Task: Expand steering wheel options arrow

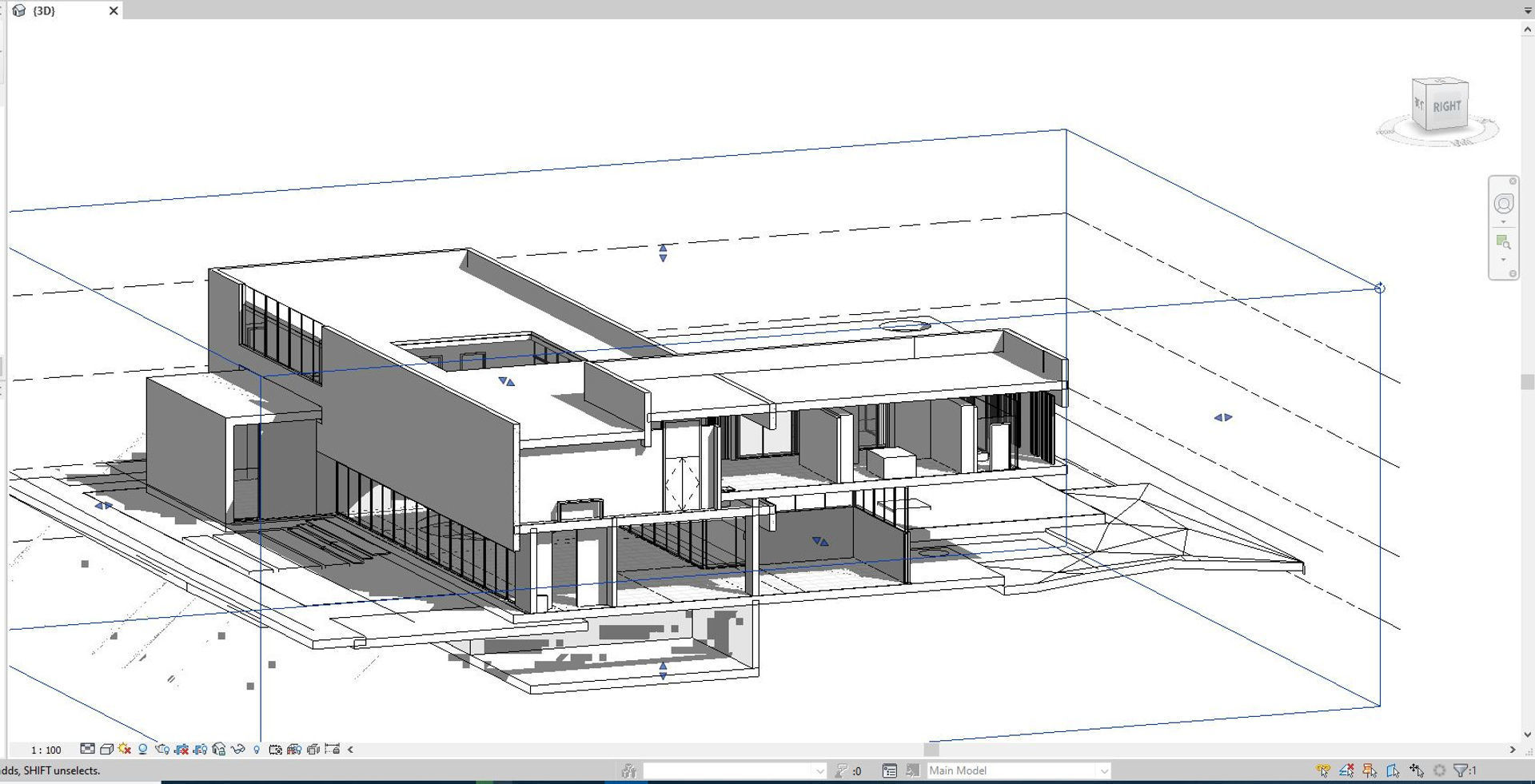Action: pos(1504,223)
